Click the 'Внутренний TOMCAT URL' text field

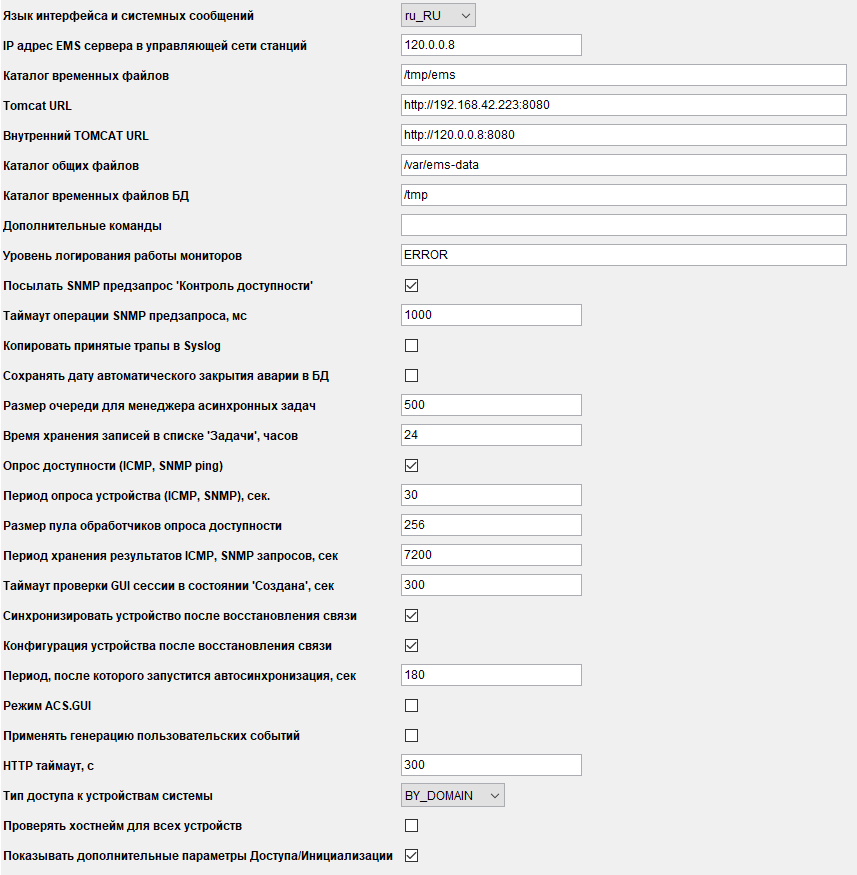coord(623,135)
